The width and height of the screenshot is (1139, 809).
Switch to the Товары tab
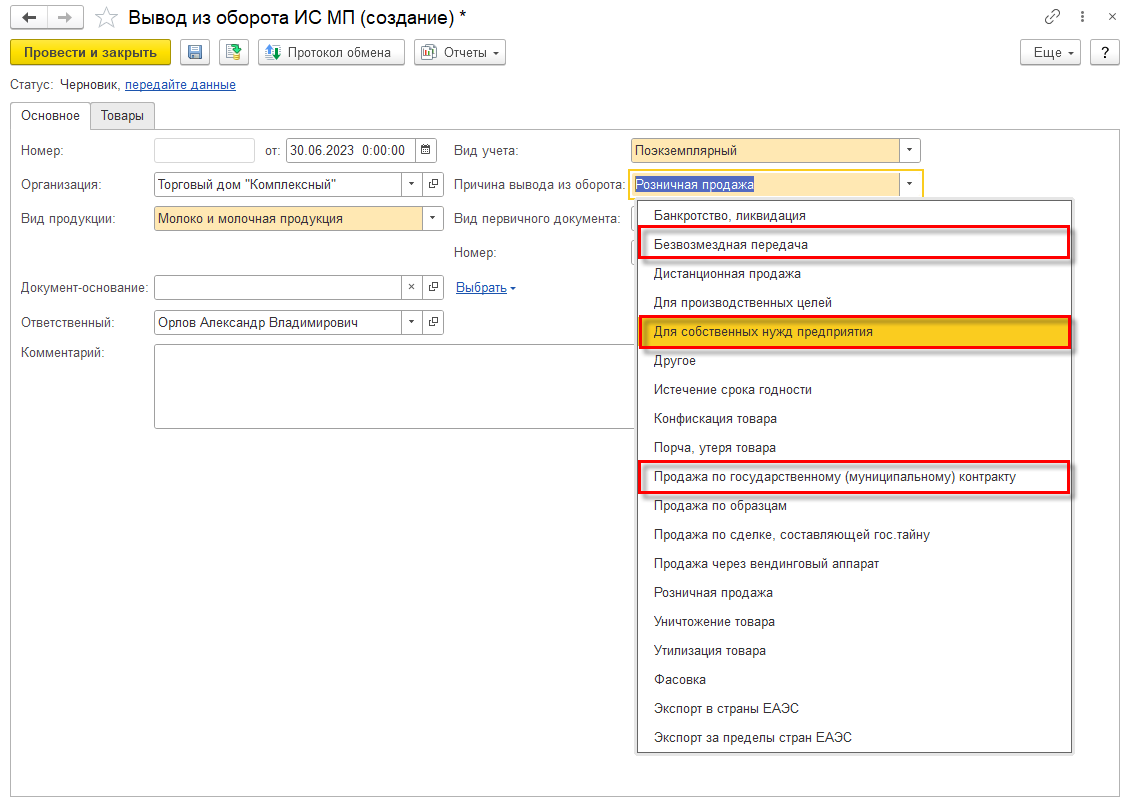pyautogui.click(x=122, y=116)
